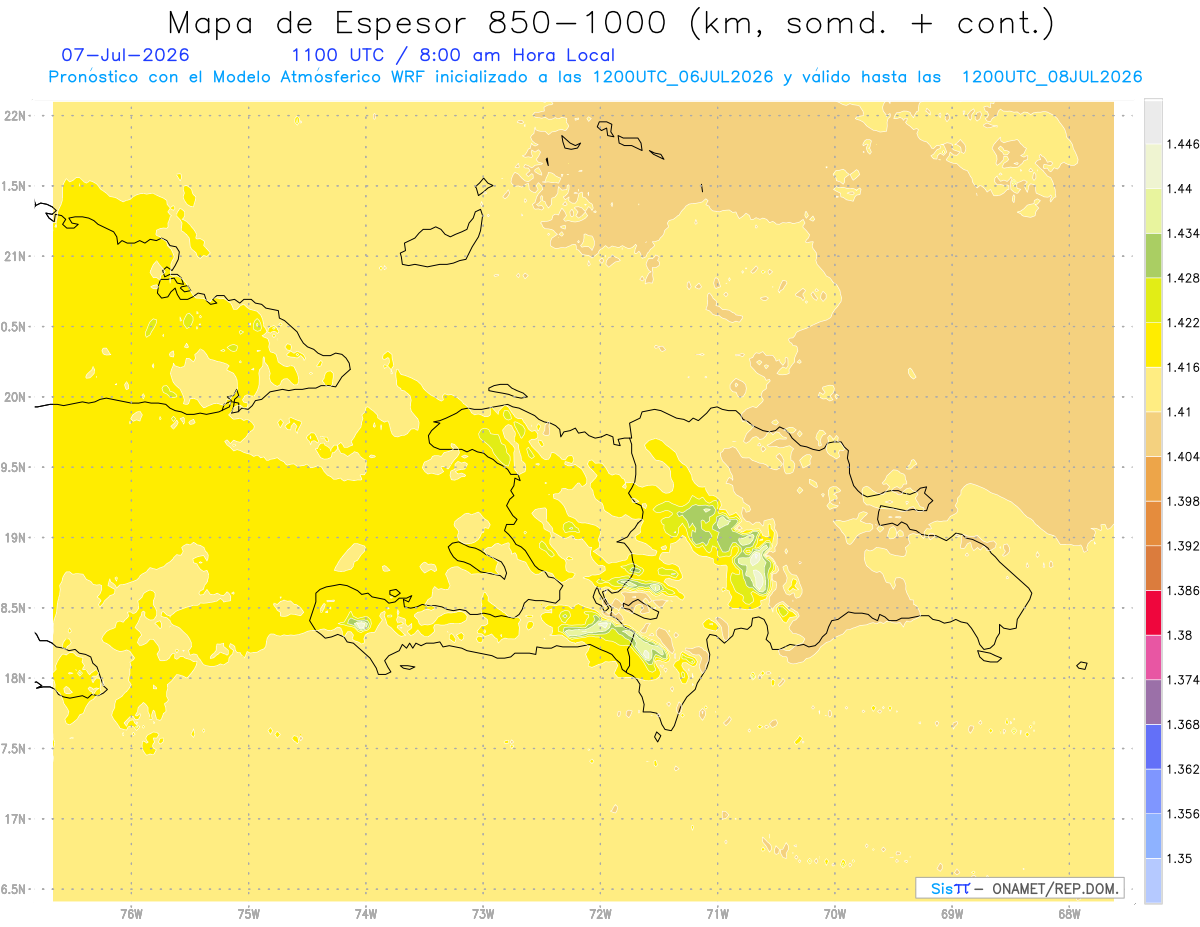Click the bright yellow segment between 1.416 and 1.422
1200x927 pixels.
(1153, 345)
